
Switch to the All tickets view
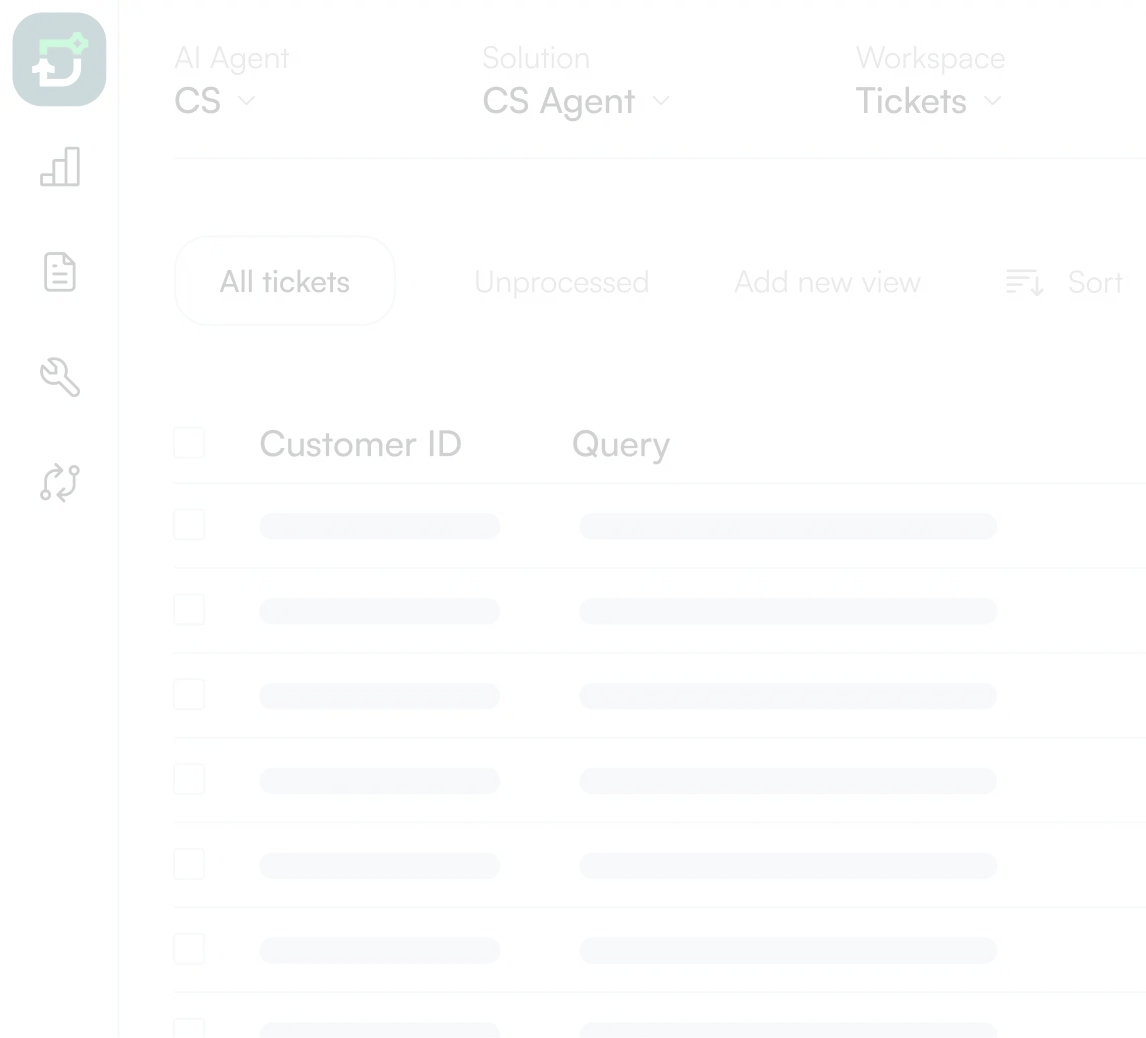284,281
